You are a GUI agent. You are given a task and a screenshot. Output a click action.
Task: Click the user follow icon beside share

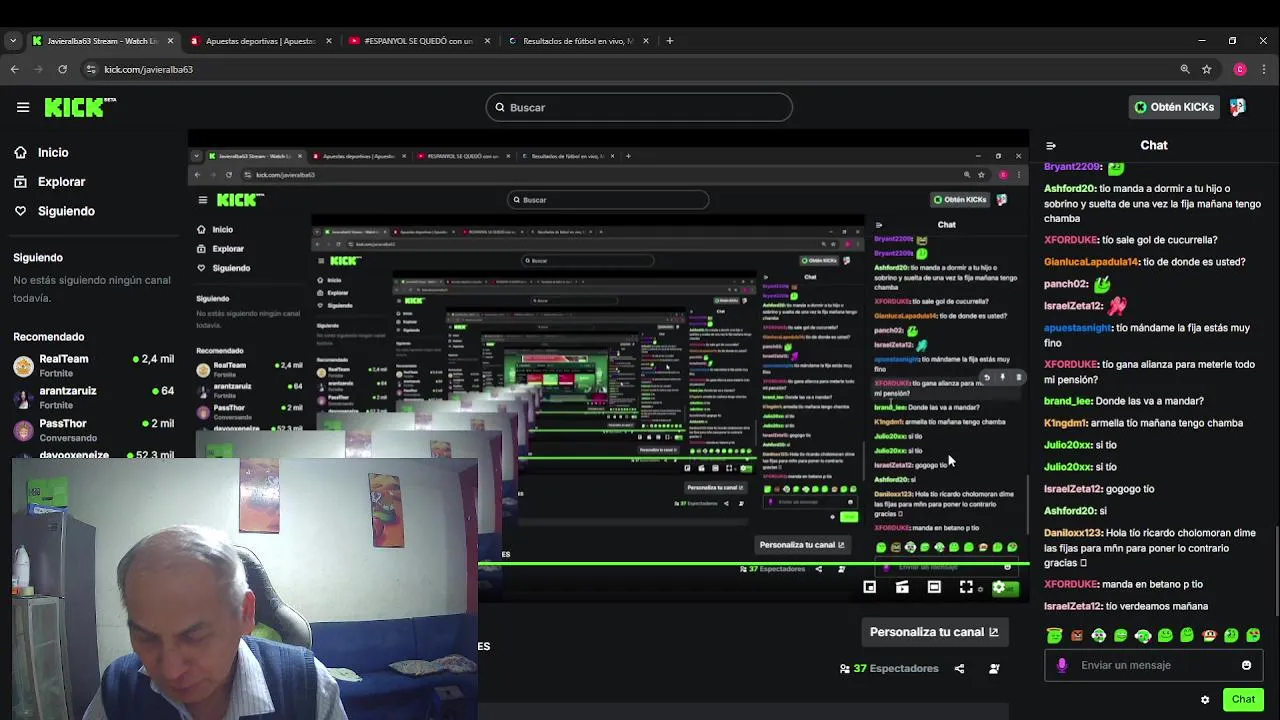point(994,668)
